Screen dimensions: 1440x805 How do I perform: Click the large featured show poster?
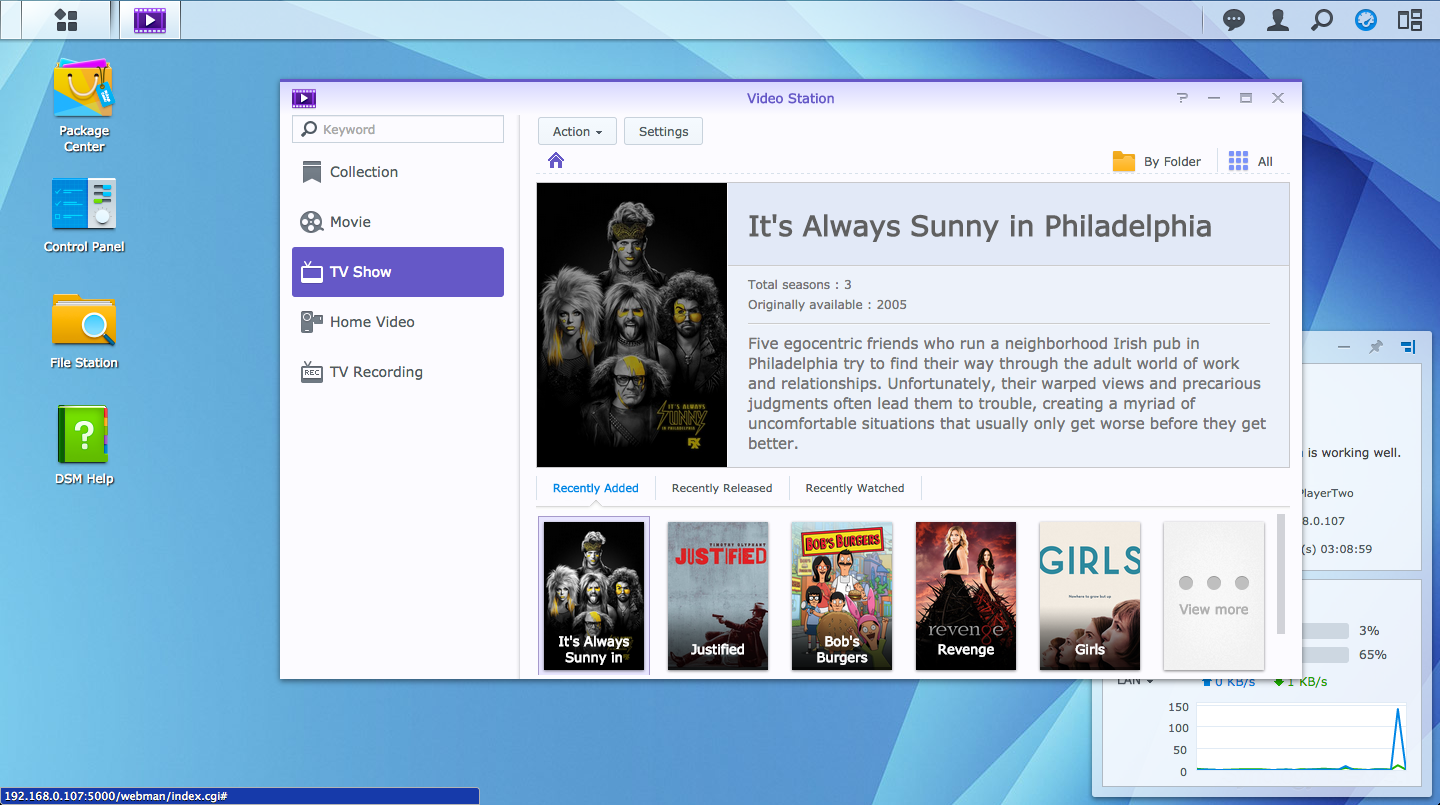(x=632, y=325)
